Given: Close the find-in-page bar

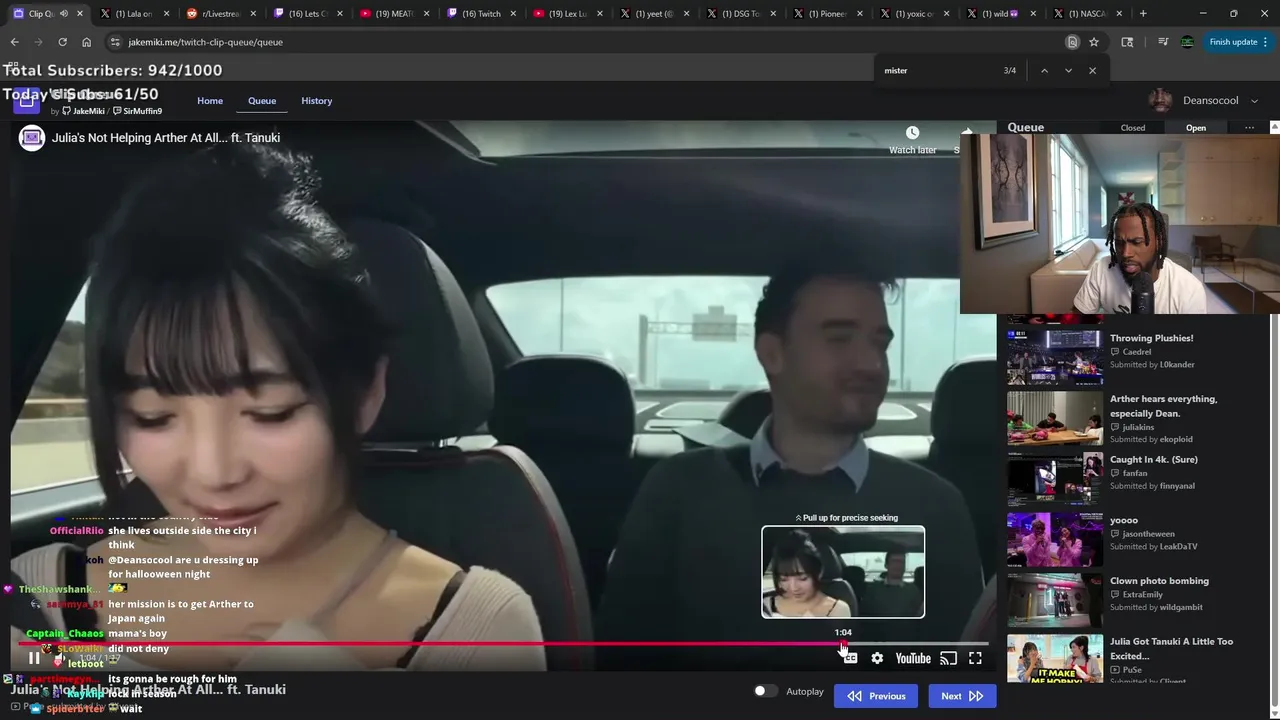Looking at the screenshot, I should click(1092, 71).
